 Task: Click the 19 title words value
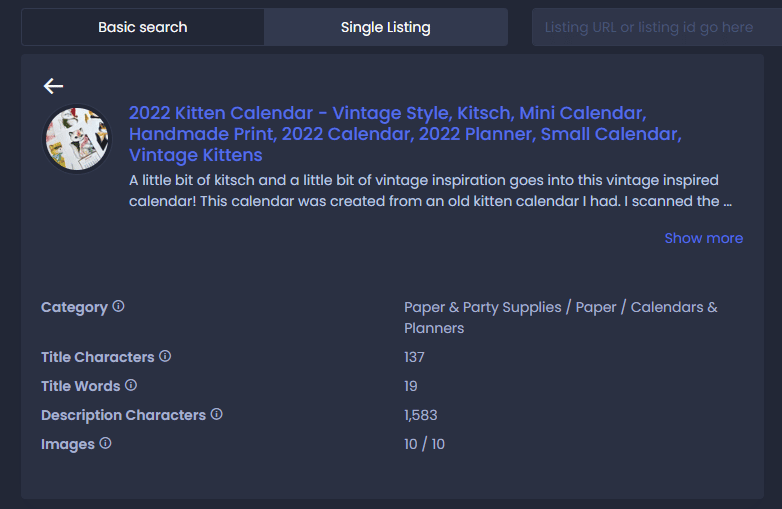[x=410, y=386]
